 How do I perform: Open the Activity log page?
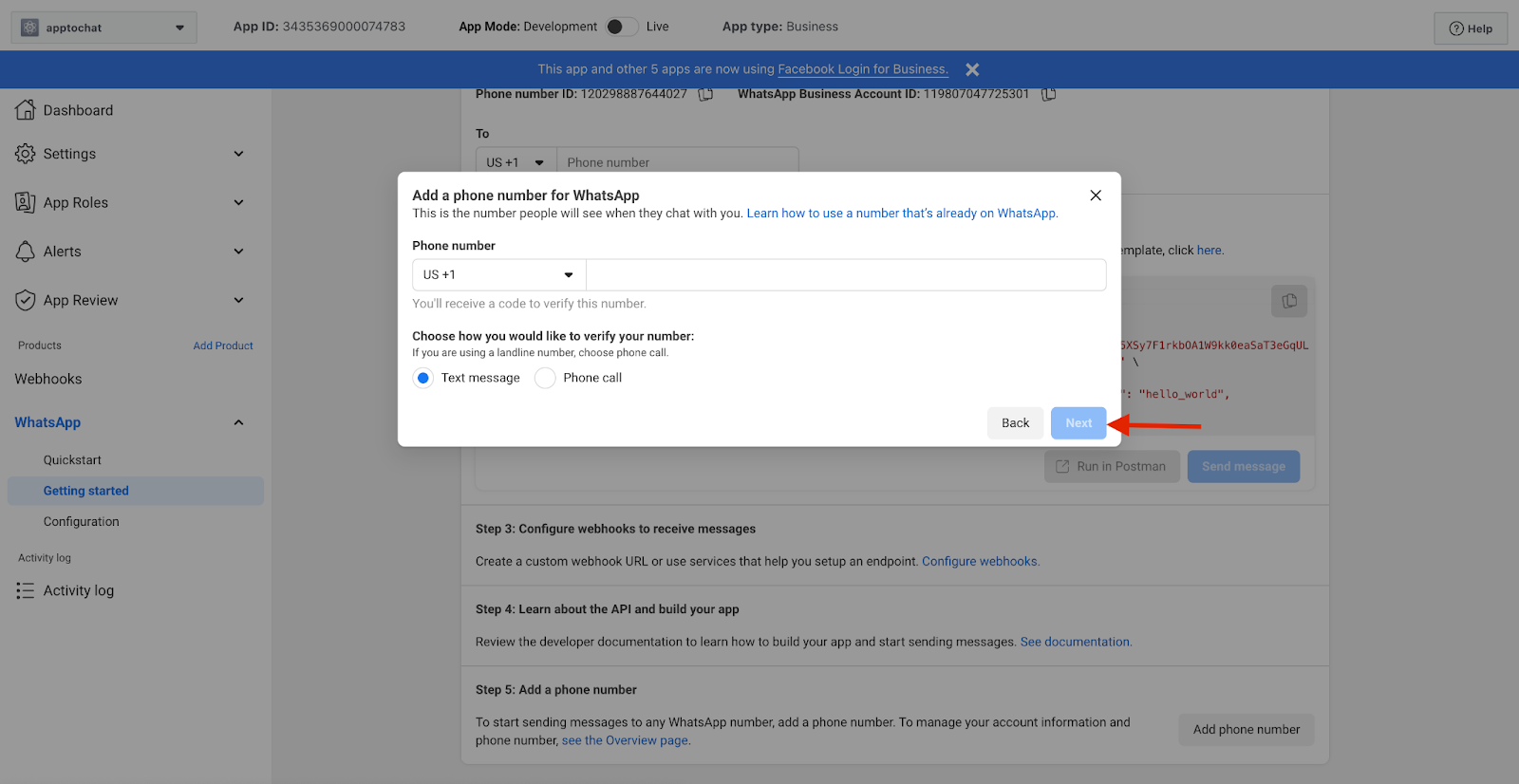tap(79, 590)
